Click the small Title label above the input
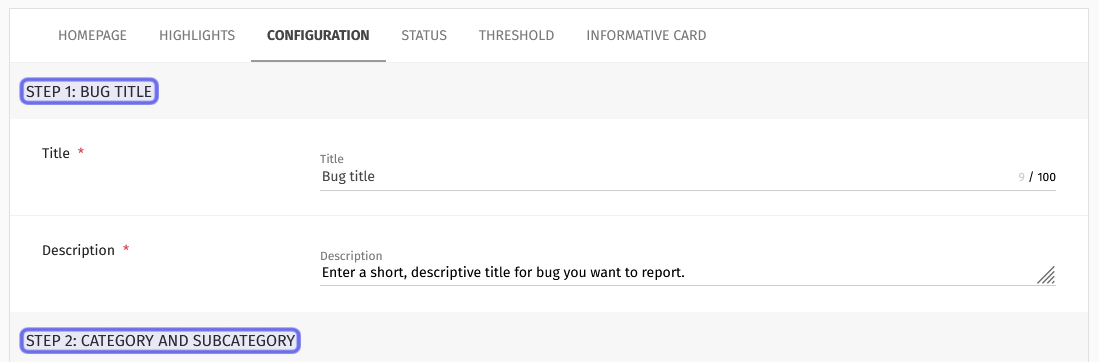This screenshot has width=1099, height=362. (x=332, y=159)
